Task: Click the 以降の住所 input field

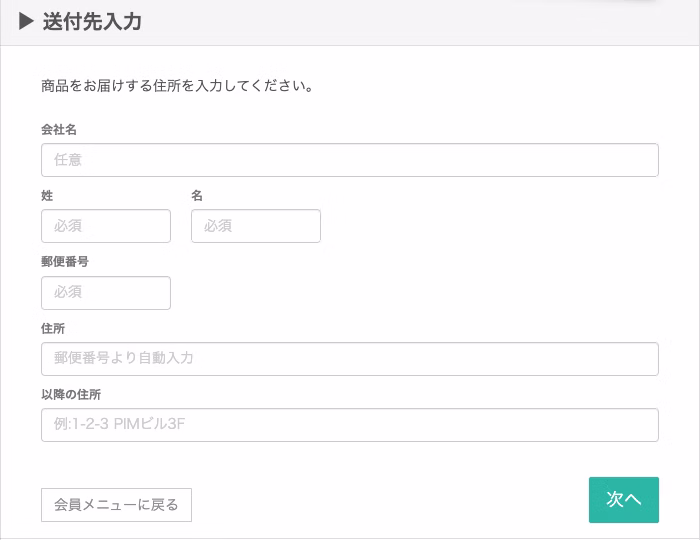Action: coord(350,425)
